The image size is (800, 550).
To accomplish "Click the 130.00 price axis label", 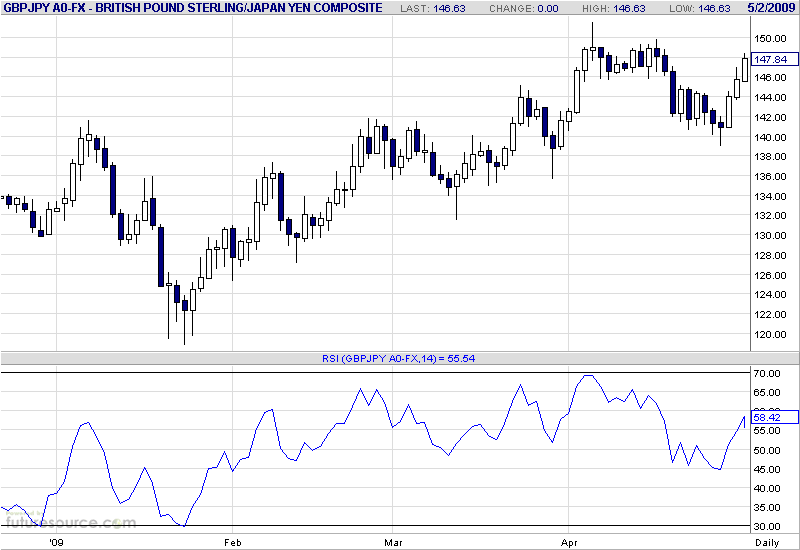I will (770, 236).
